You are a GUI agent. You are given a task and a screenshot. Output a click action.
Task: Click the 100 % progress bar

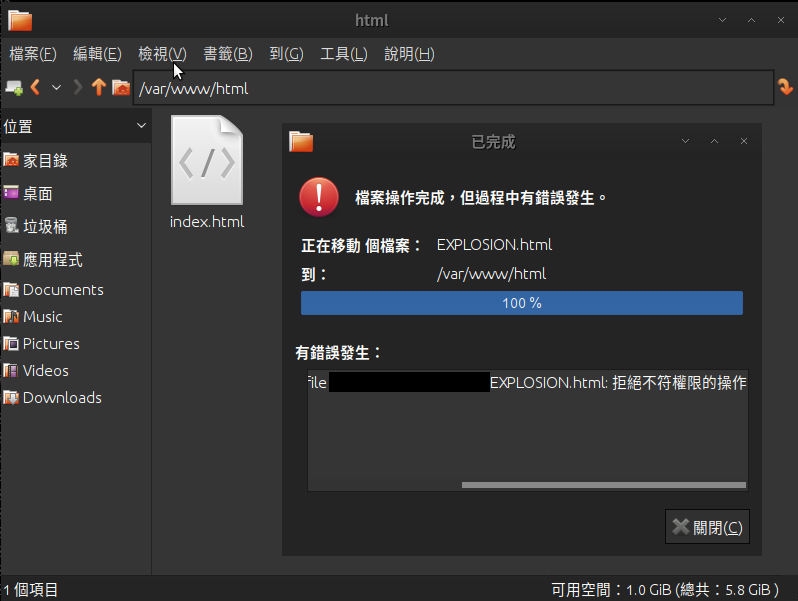point(521,303)
